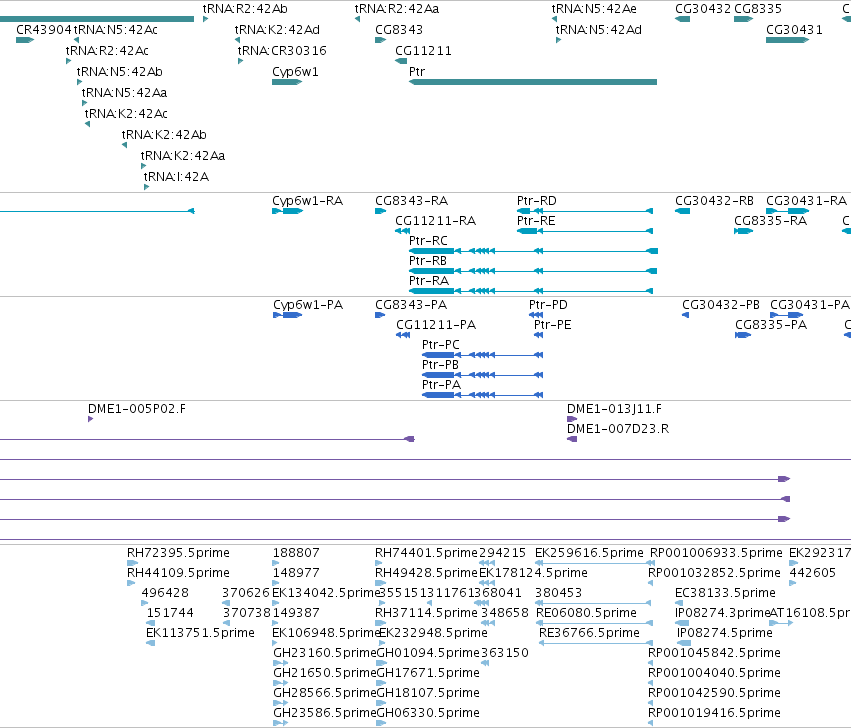851x728 pixels.
Task: Select tRNA:R2:42Ab label
Action: [245, 9]
